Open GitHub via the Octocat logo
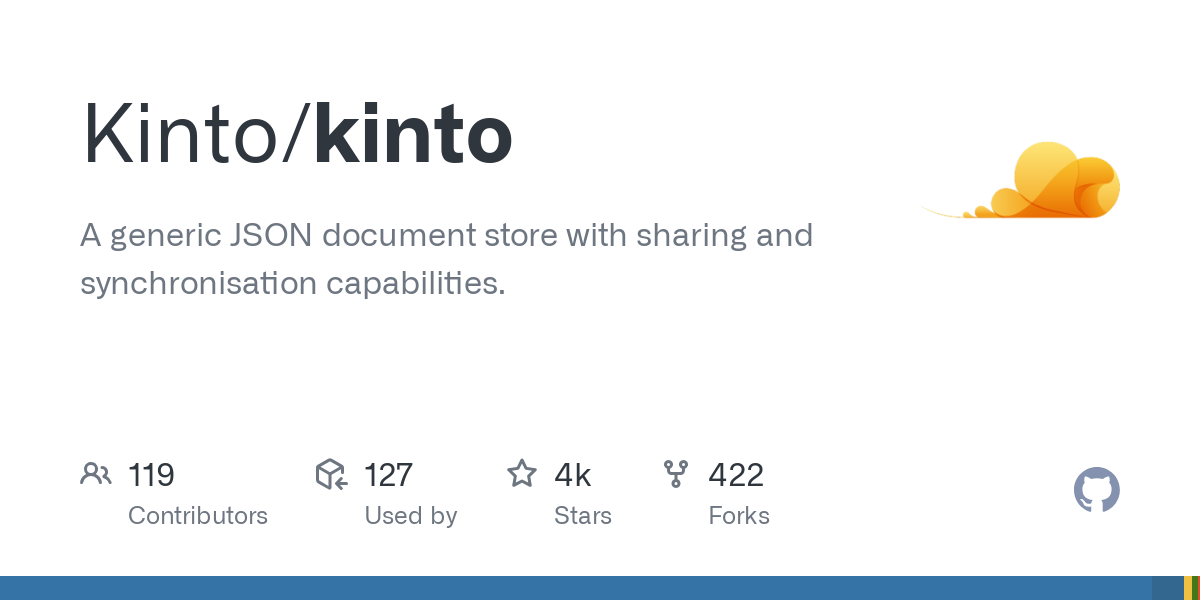Image resolution: width=1200 pixels, height=600 pixels. 1096,490
